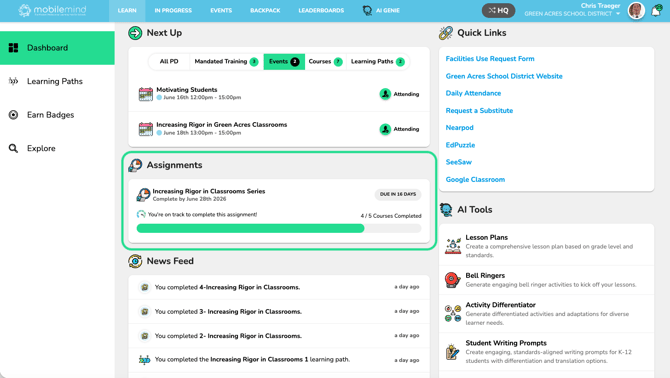
Task: Open LEADERBOARDS tab
Action: point(321,11)
